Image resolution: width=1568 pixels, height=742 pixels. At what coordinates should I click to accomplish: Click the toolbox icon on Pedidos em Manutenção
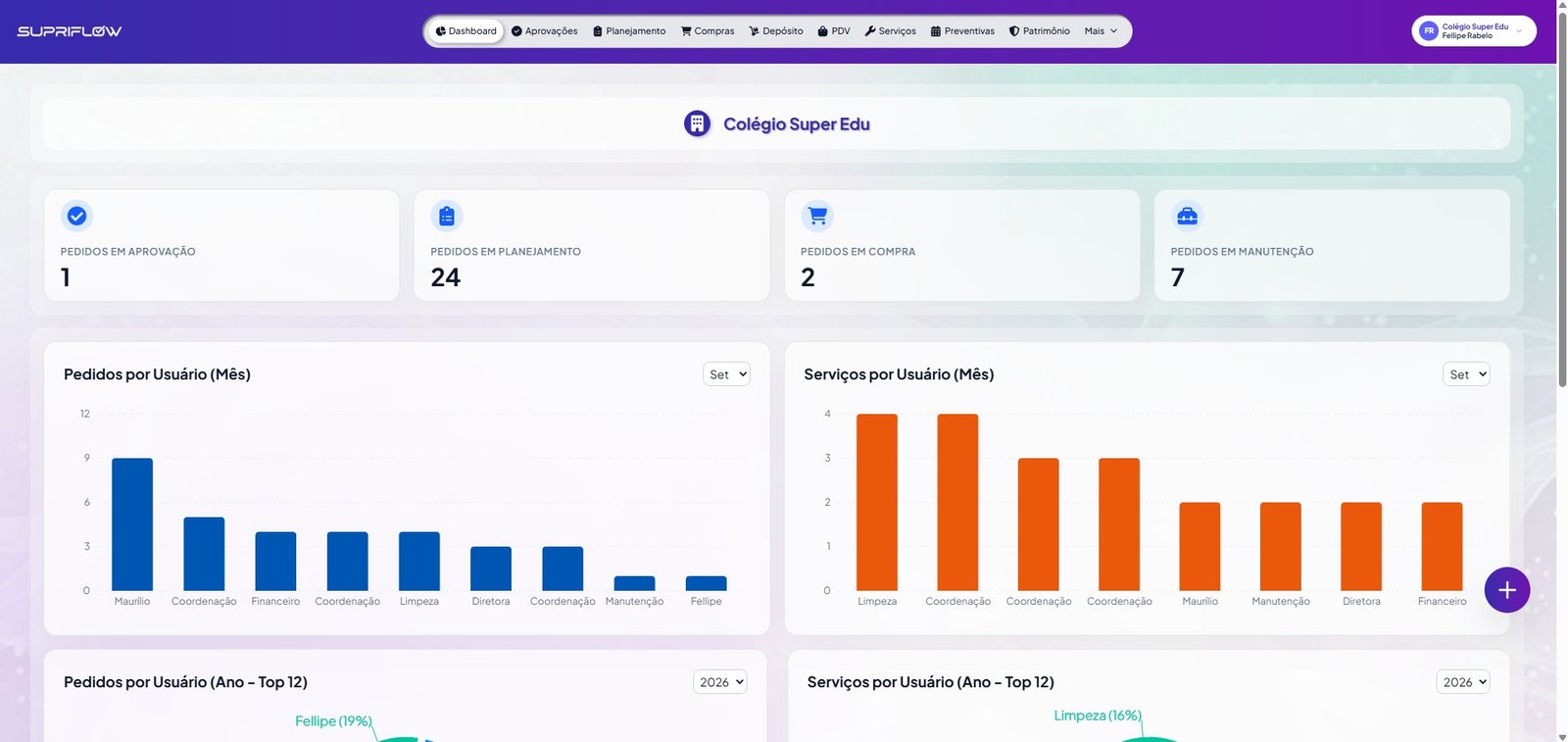tap(1187, 216)
